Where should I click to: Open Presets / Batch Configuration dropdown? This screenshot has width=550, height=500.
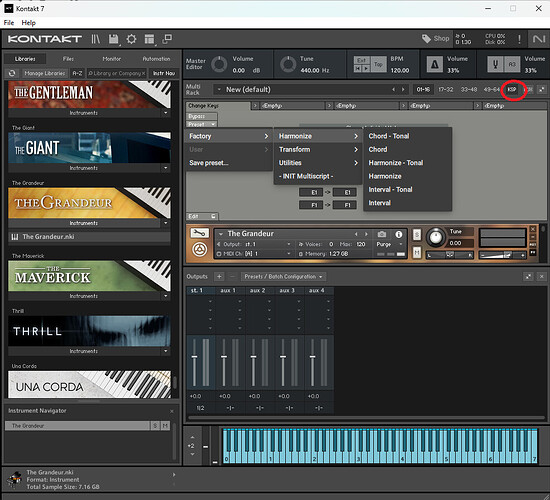click(x=283, y=276)
